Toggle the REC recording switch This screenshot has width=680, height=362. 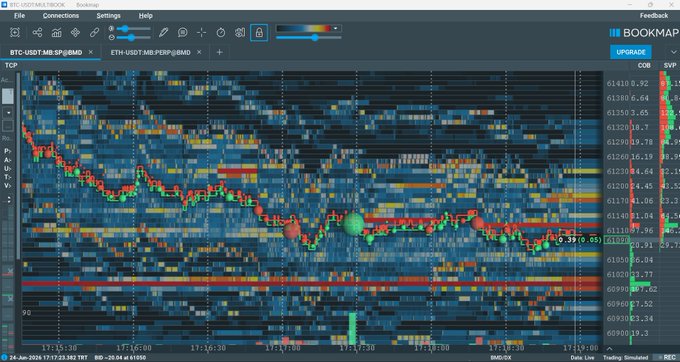665,358
